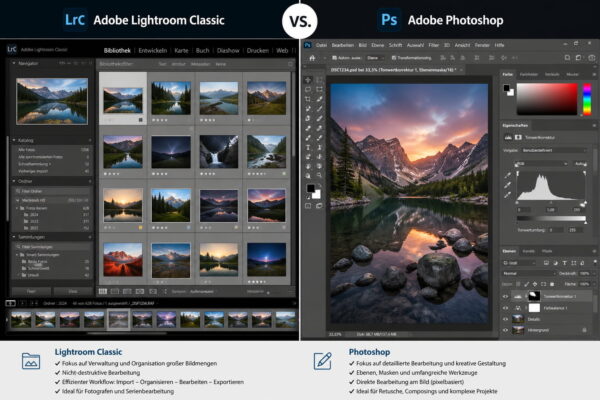
Task: Open the Bibliothek module tab
Action: coord(117,51)
